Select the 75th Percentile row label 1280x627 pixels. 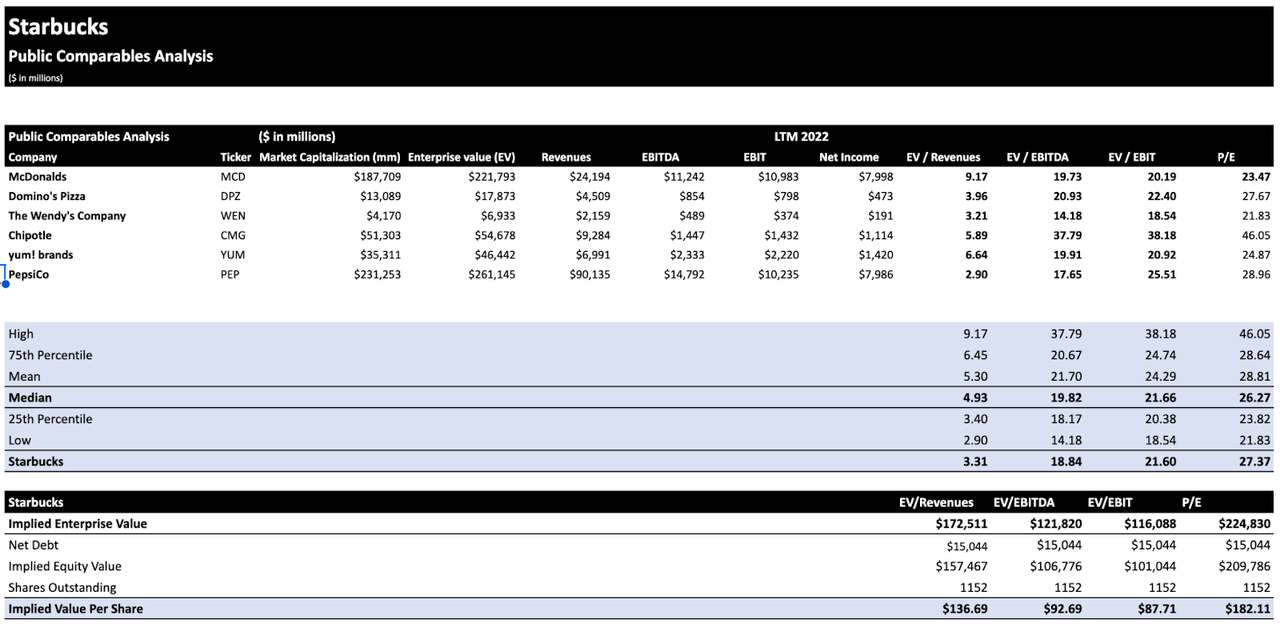pos(50,355)
